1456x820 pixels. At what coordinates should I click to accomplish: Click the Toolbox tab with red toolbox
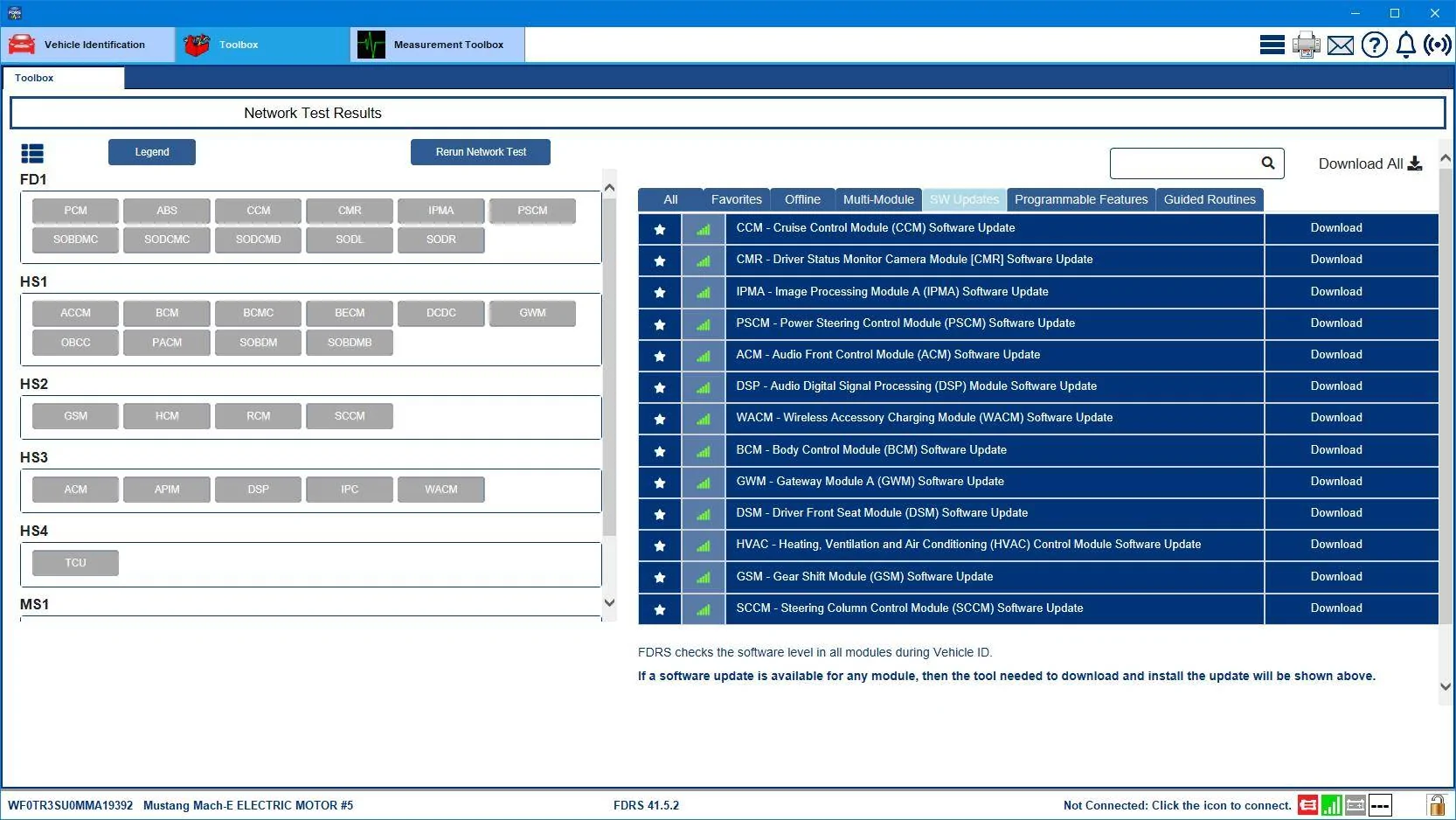(x=263, y=45)
